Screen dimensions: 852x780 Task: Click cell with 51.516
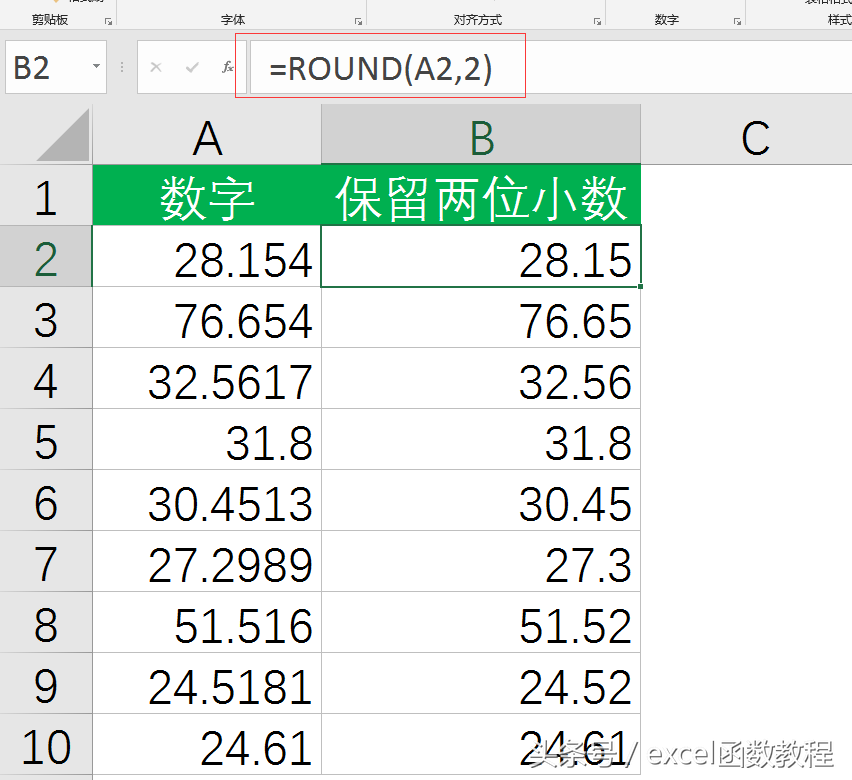[x=207, y=622]
